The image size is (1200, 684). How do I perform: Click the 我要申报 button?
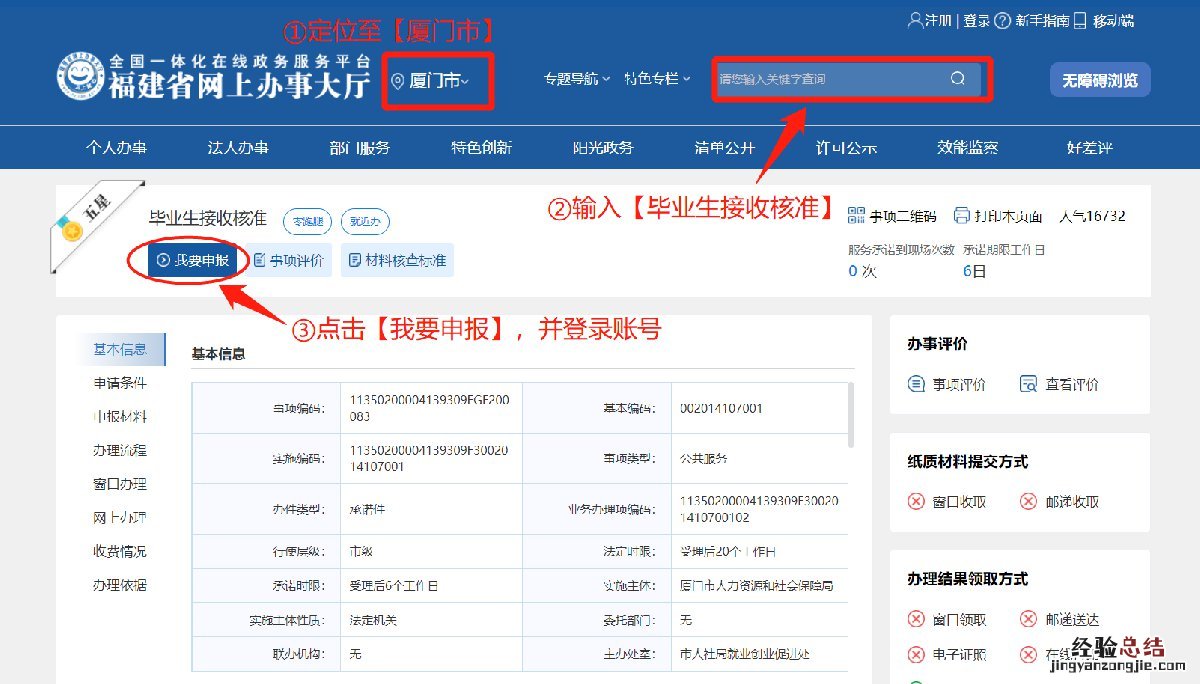[x=193, y=261]
